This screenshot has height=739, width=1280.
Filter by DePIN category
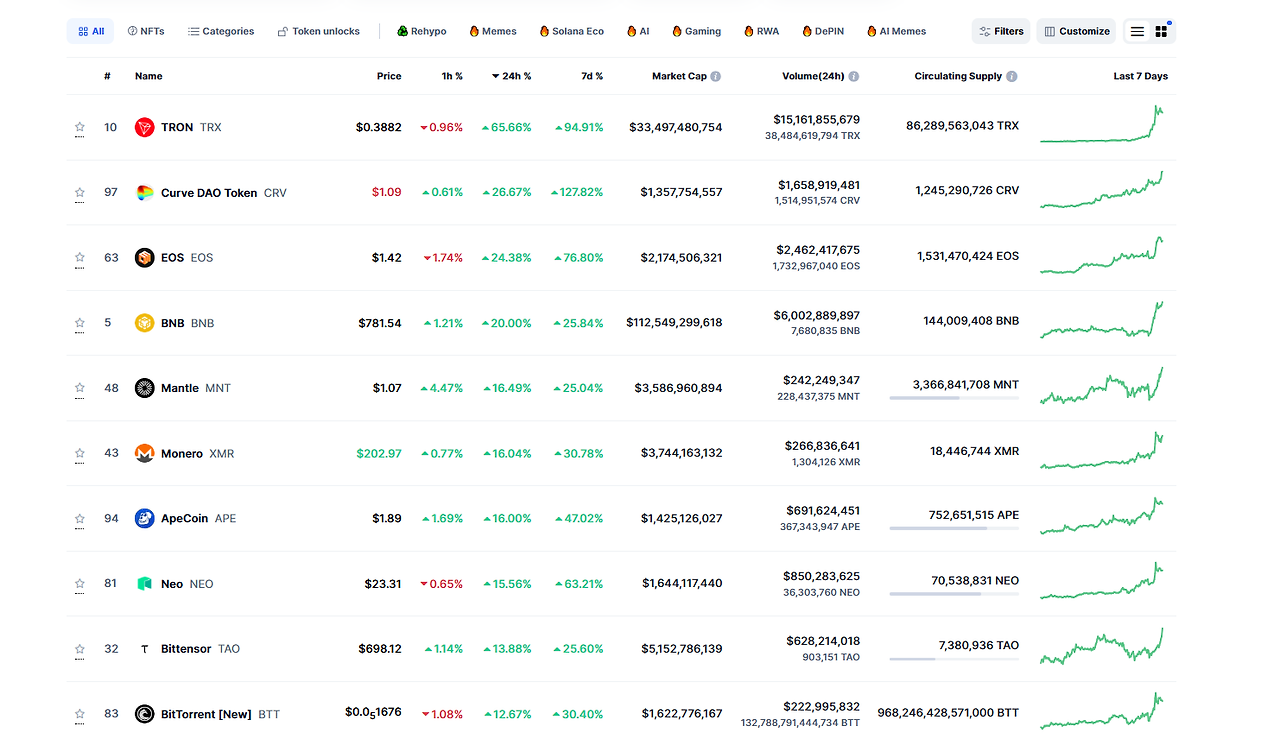tap(823, 31)
